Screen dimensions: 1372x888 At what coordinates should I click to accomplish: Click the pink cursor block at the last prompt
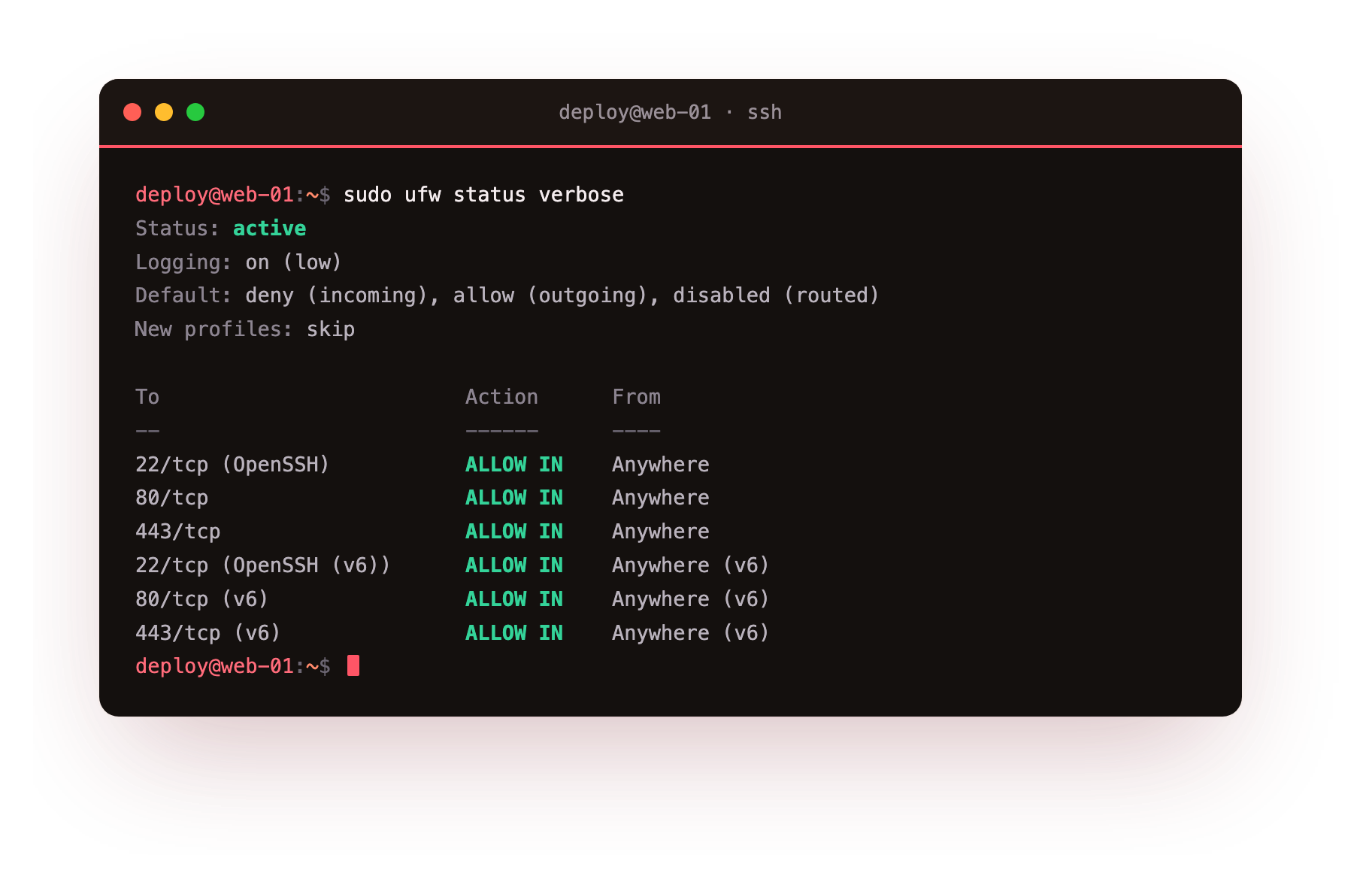point(353,665)
